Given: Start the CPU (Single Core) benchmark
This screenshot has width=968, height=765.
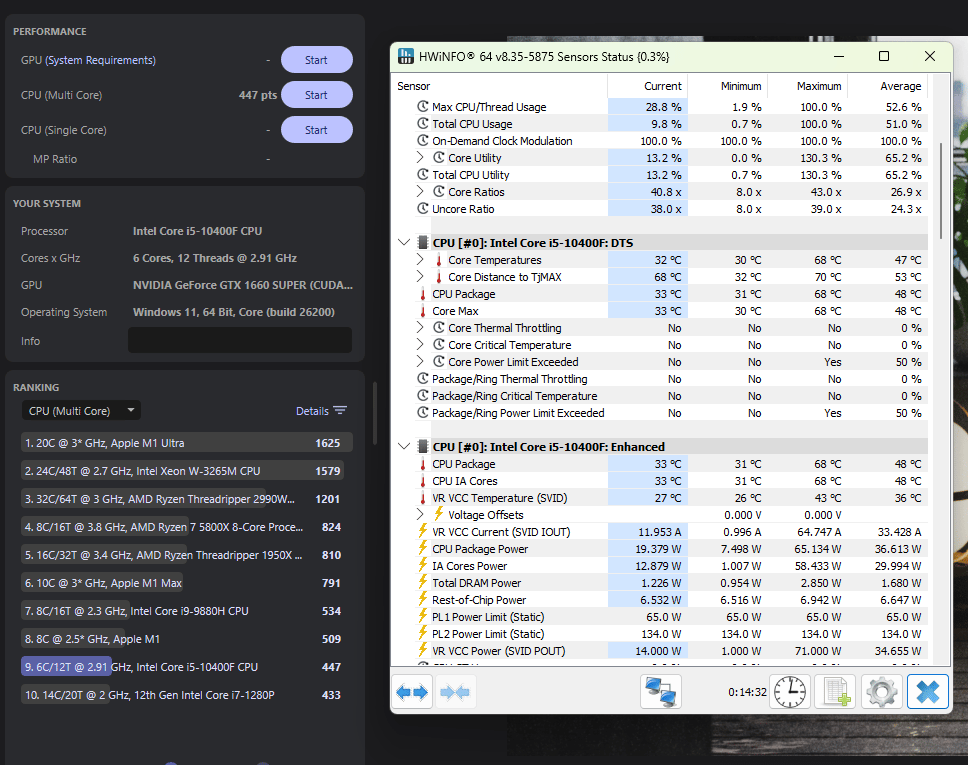Looking at the screenshot, I should click(317, 130).
